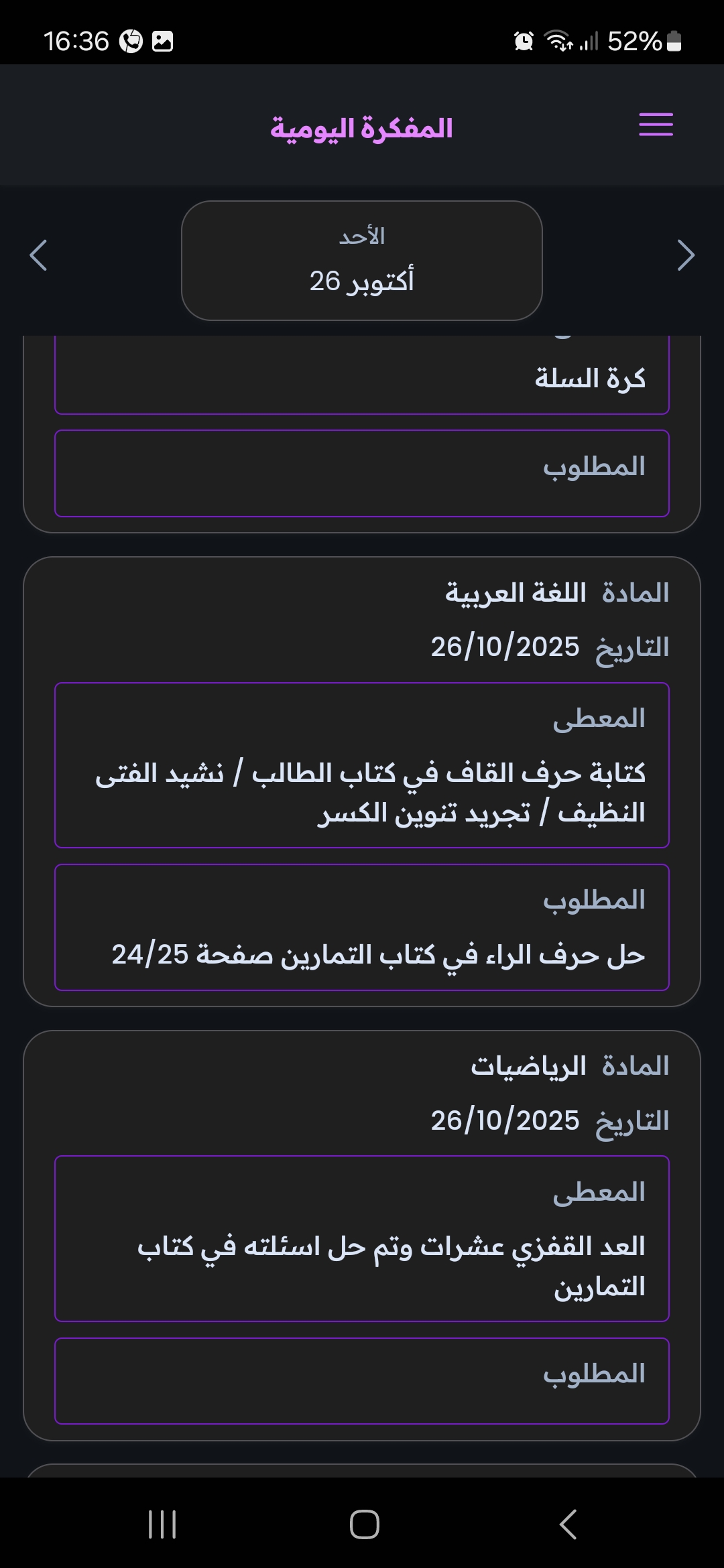Select the اللغة العربية subject heading
Image resolution: width=724 pixels, height=1568 pixels.
tap(516, 593)
